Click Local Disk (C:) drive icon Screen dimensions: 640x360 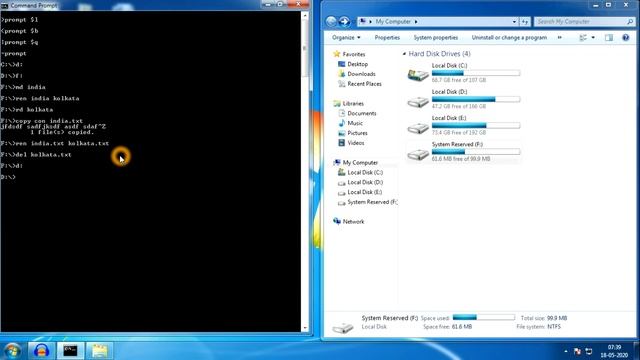pos(418,75)
